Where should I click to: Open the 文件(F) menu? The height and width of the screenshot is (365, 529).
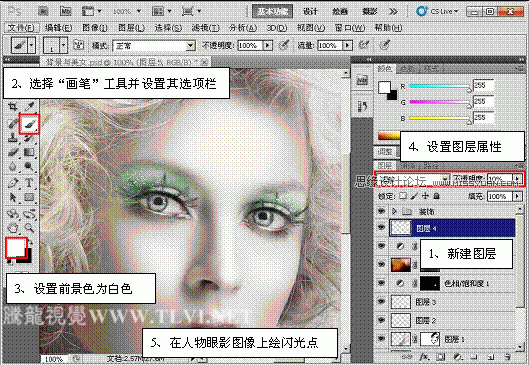[21, 28]
